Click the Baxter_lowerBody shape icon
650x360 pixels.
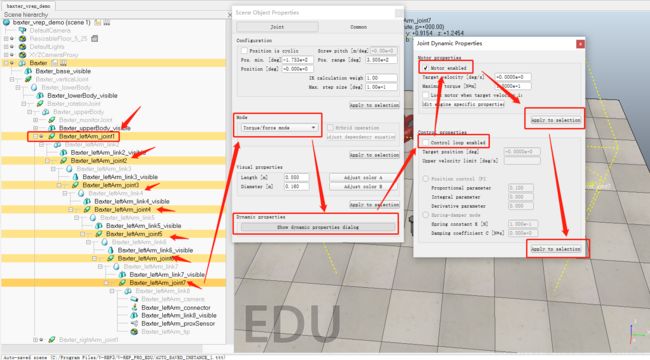coord(34,88)
